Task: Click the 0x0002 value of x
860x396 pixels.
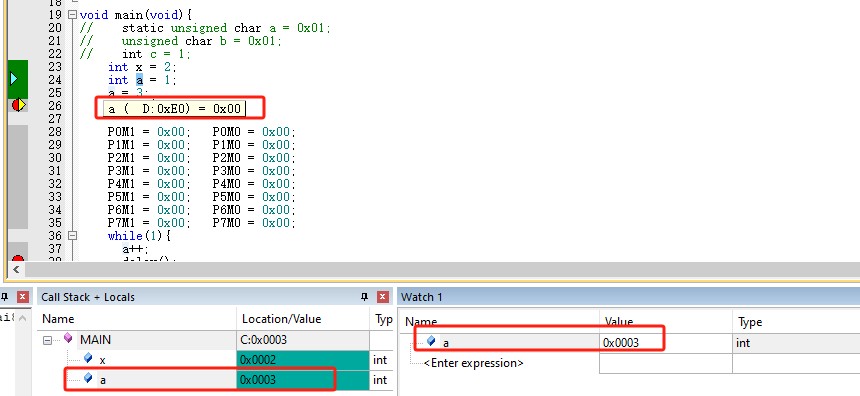Action: tap(258, 360)
